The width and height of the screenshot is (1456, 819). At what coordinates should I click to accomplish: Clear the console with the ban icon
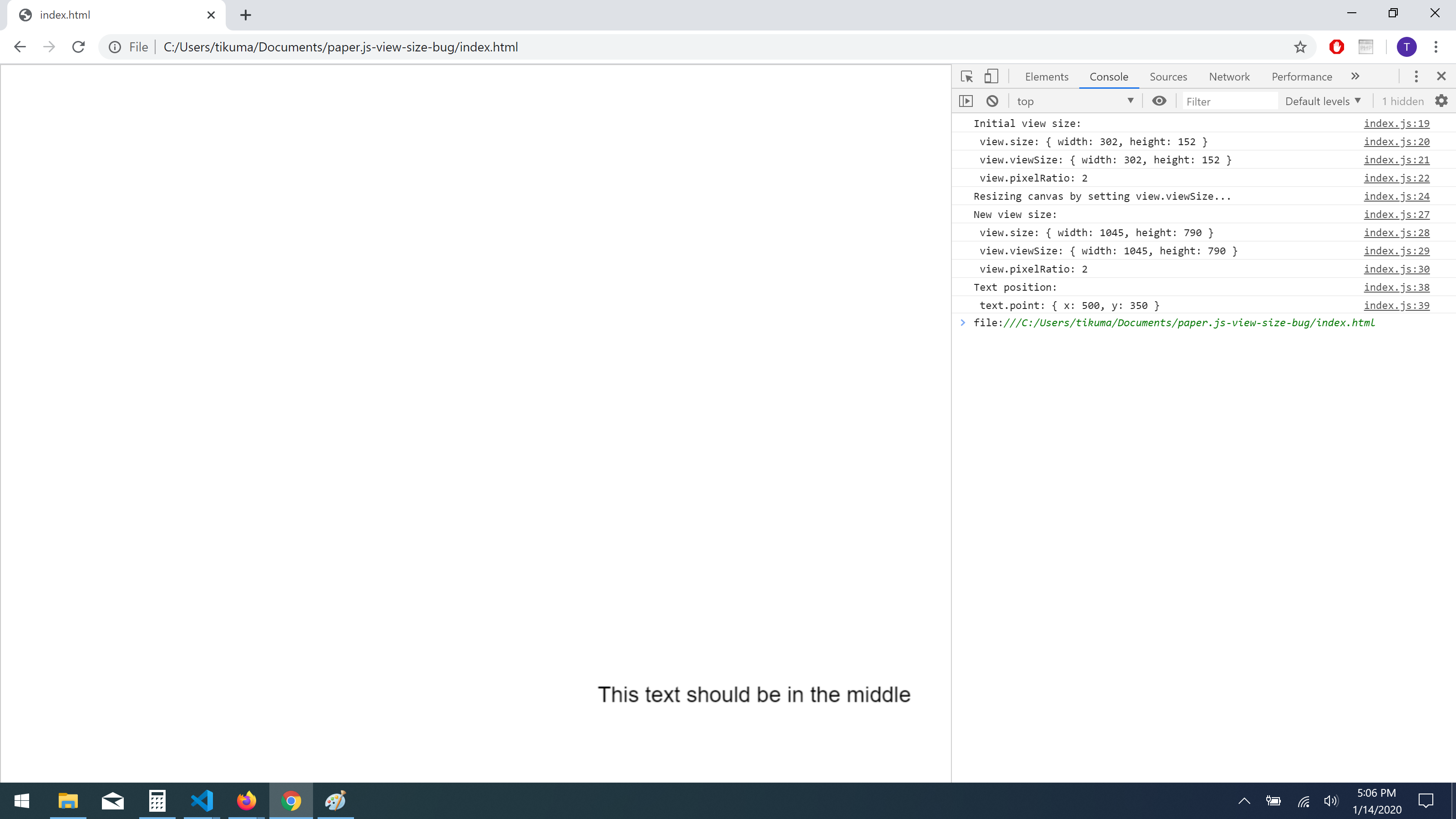coord(992,101)
